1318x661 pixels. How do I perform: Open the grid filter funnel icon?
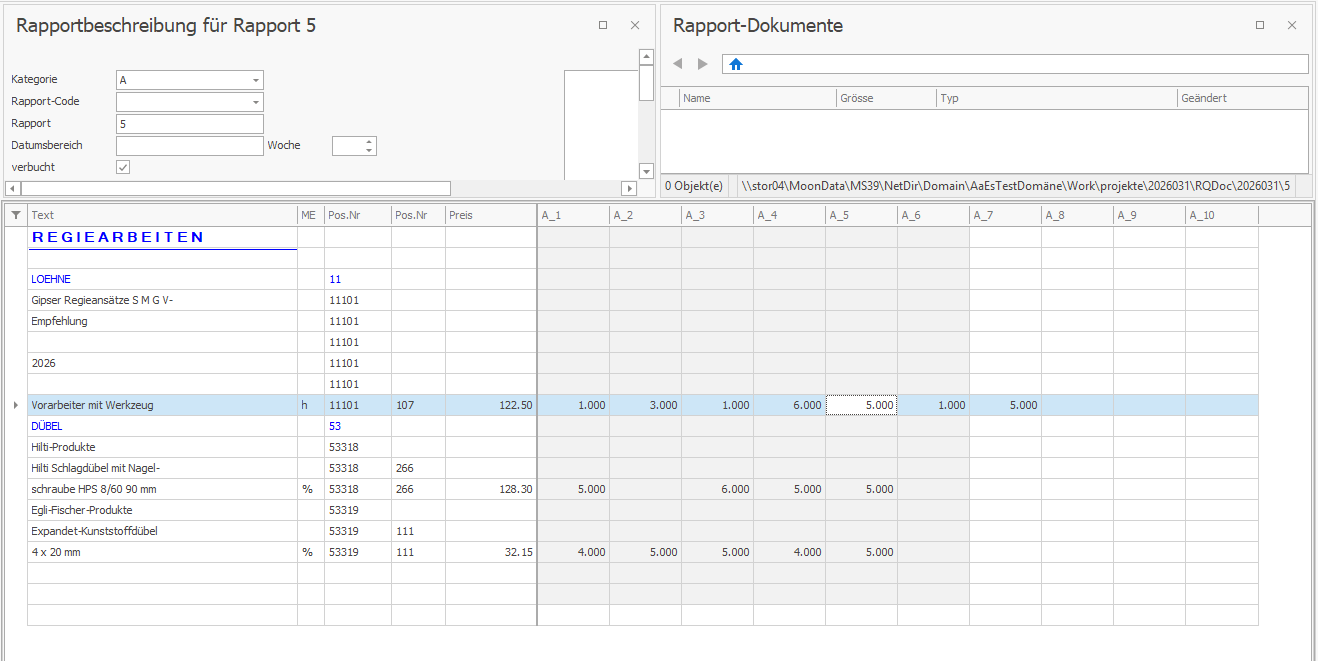(x=15, y=215)
